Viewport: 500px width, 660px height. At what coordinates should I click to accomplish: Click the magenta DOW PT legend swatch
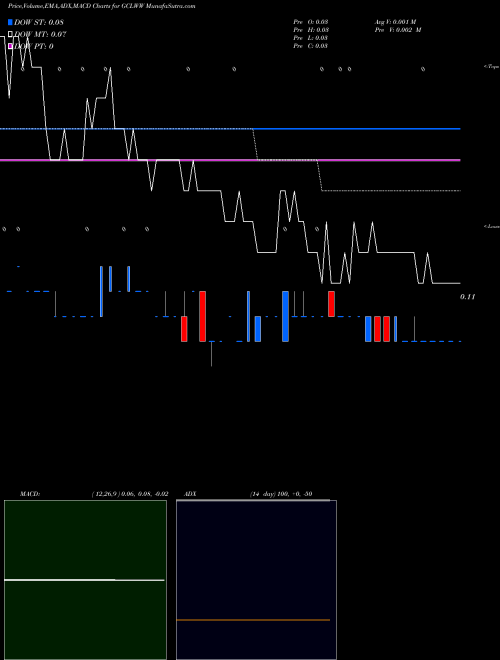click(10, 46)
